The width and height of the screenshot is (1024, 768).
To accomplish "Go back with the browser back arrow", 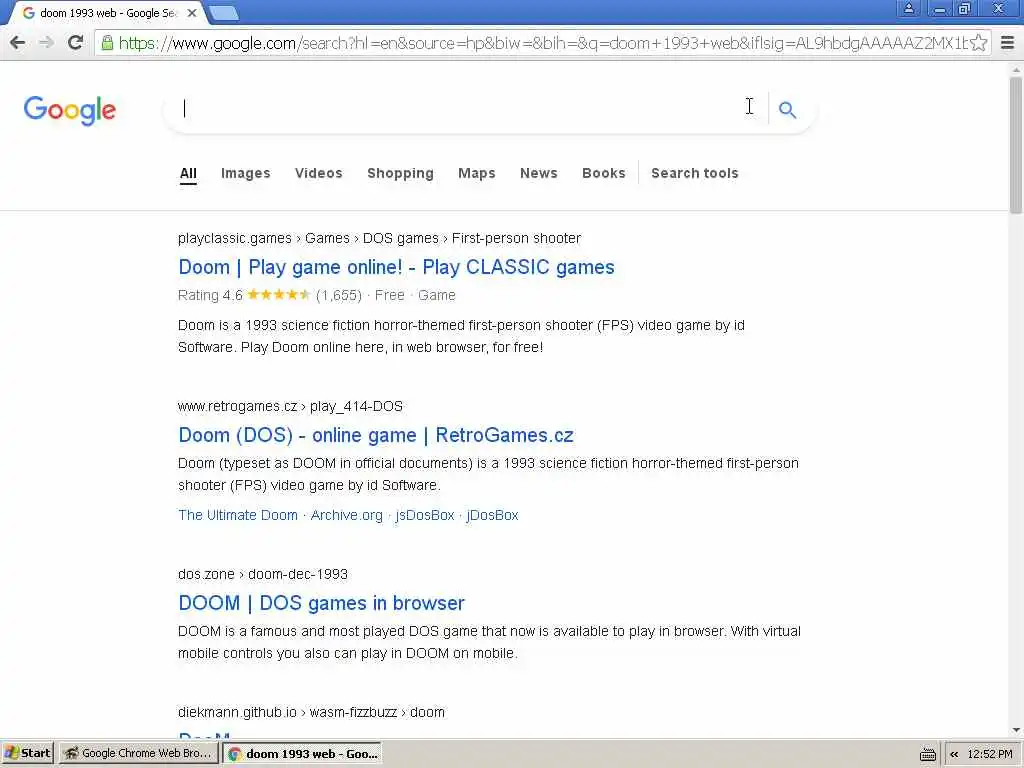I will click(x=18, y=43).
